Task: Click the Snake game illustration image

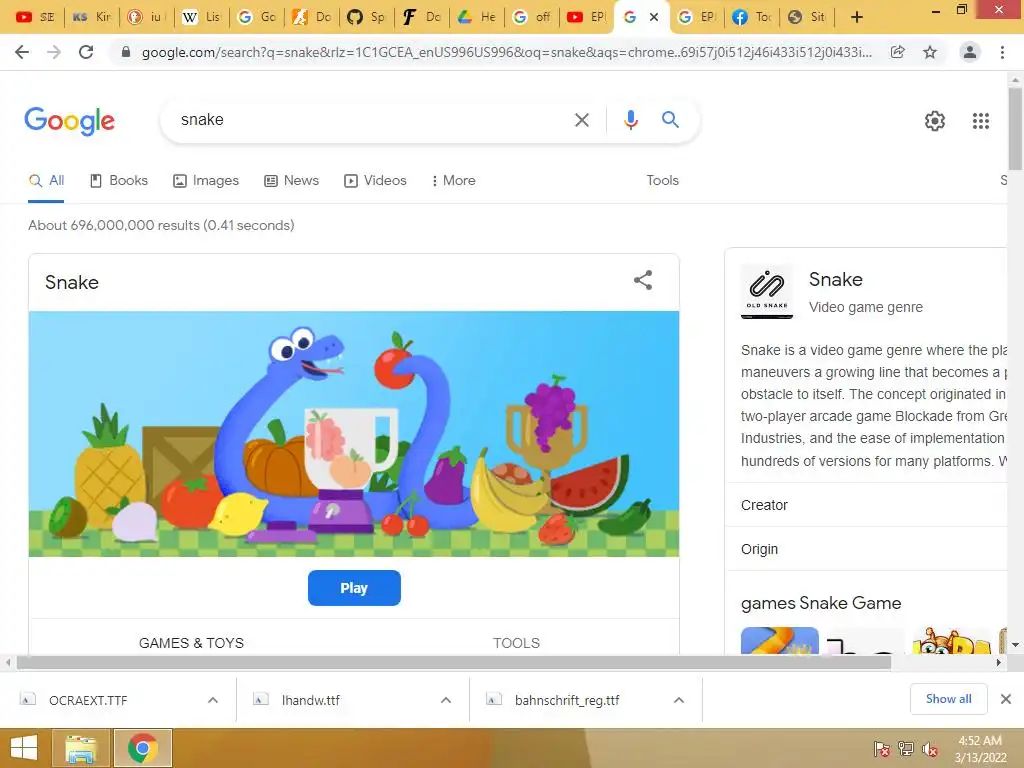Action: point(354,434)
